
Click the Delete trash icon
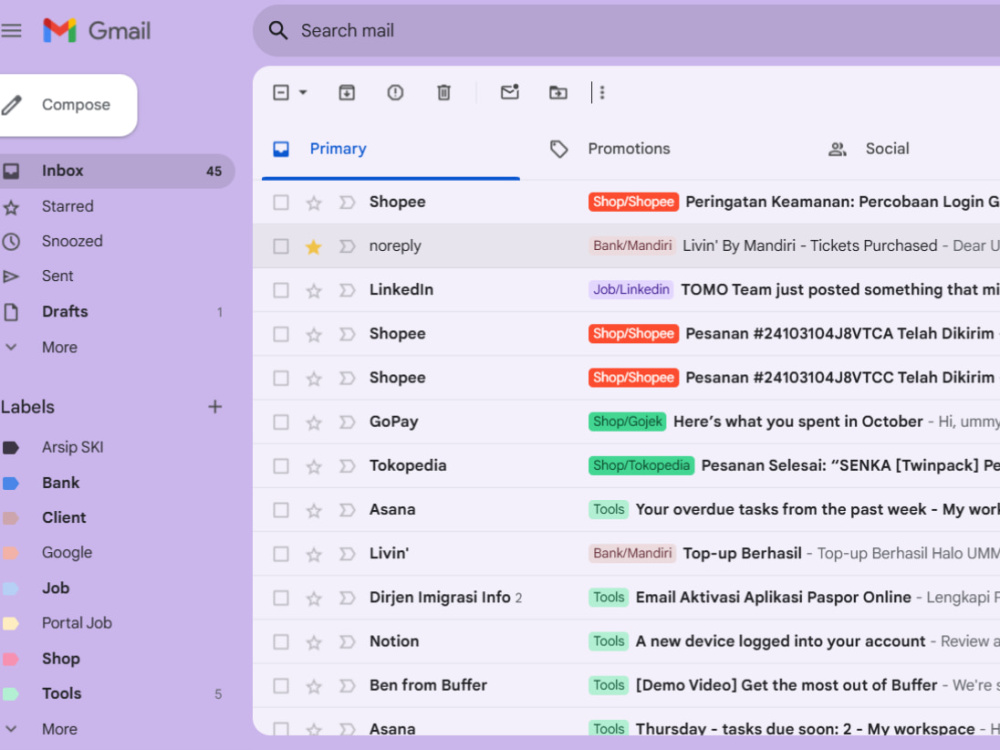(x=444, y=92)
